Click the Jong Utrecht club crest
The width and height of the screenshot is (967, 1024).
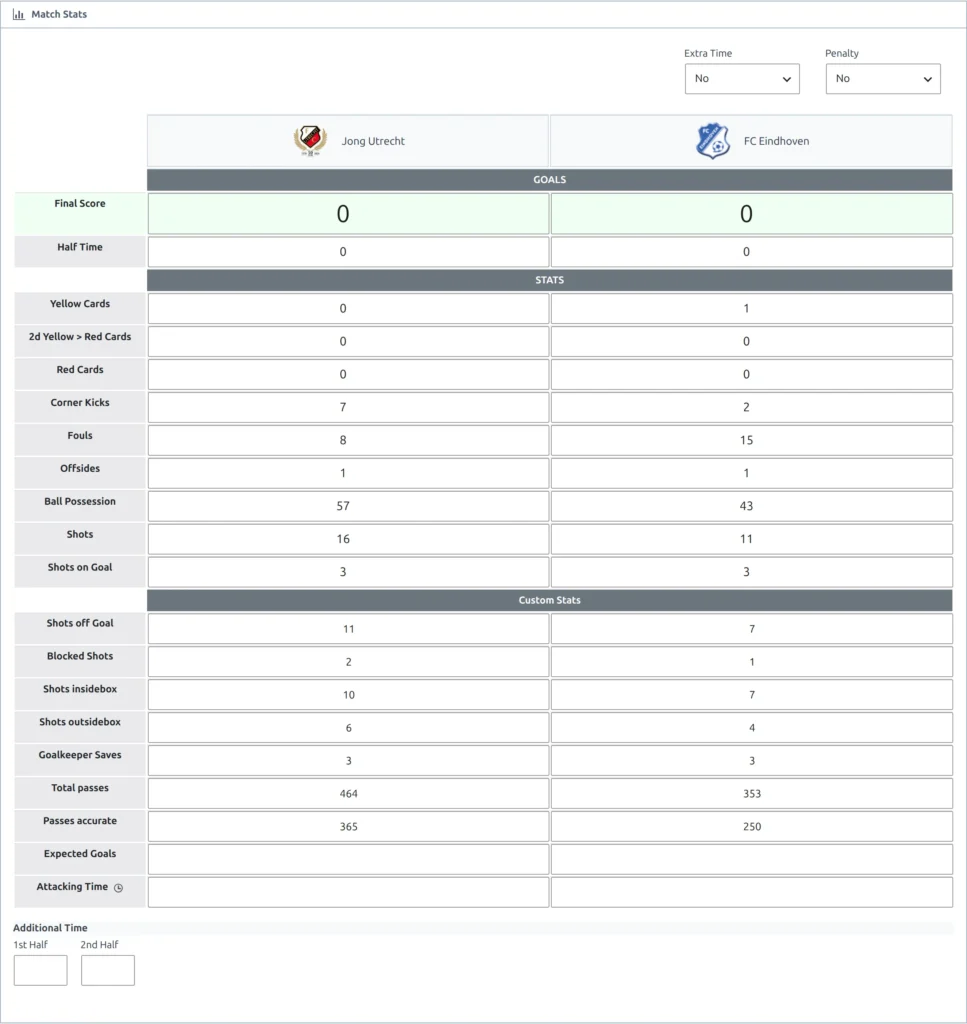[310, 140]
